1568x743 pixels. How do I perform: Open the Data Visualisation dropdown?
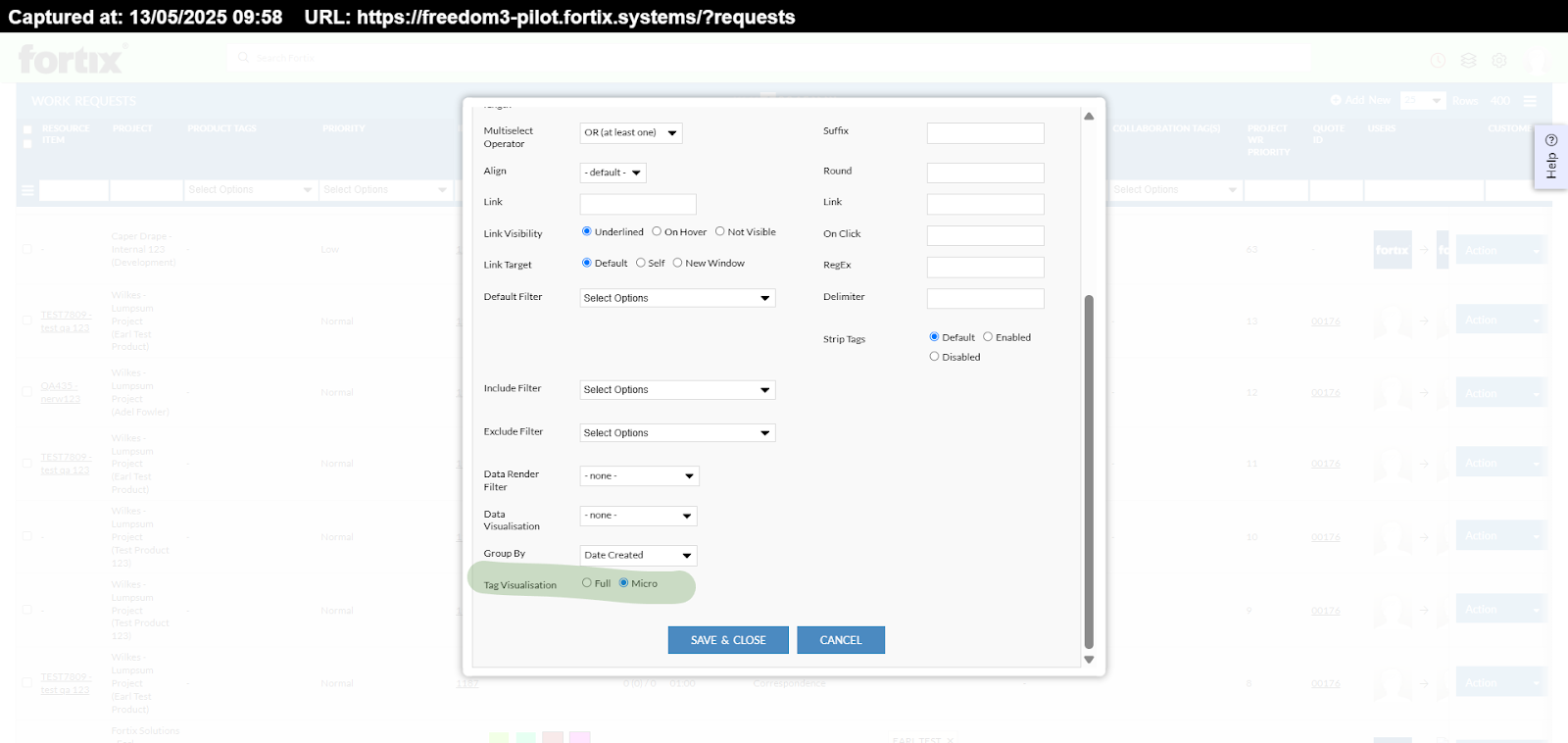pos(638,516)
